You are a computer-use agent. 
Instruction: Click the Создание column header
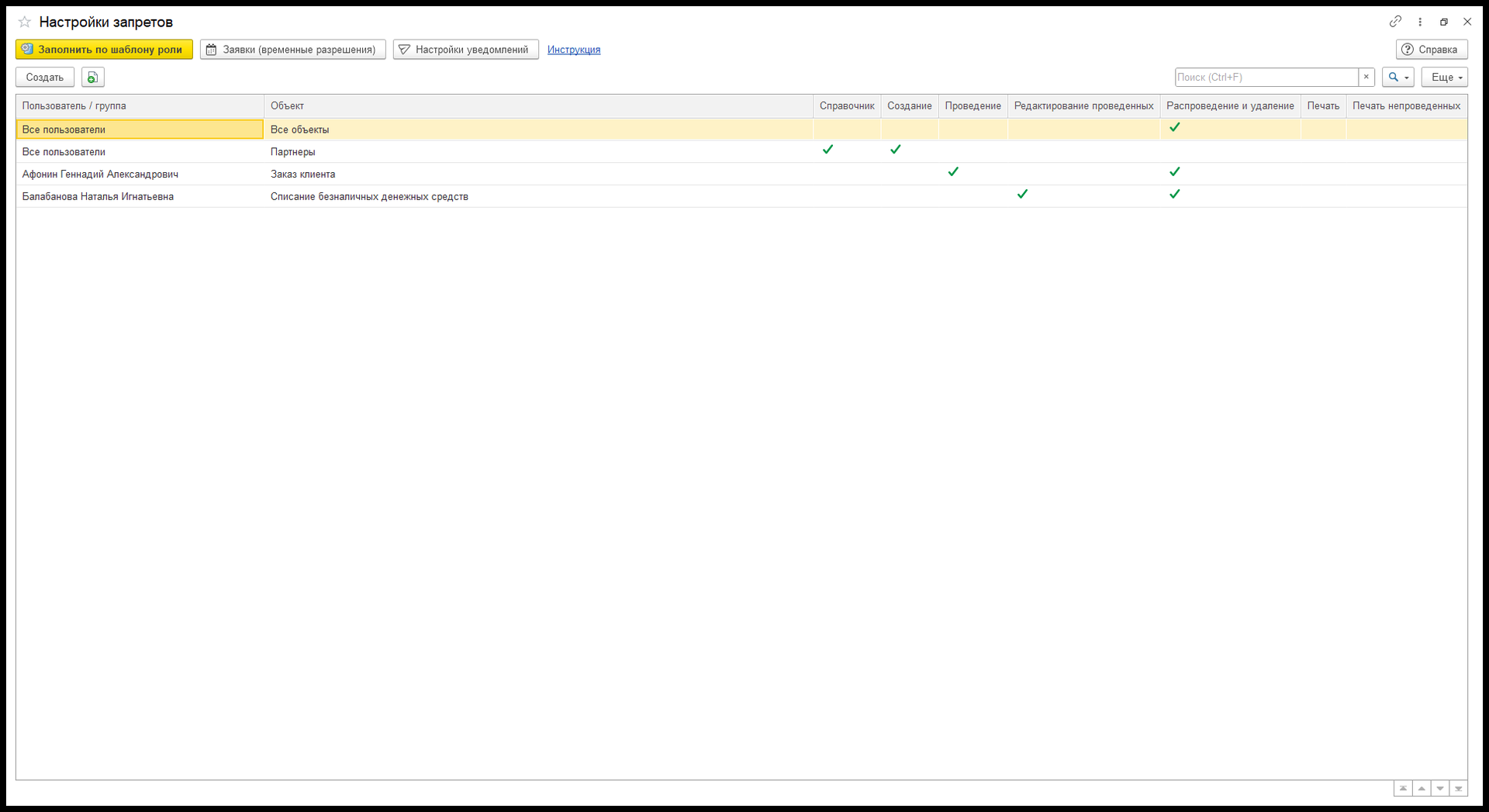(x=910, y=106)
